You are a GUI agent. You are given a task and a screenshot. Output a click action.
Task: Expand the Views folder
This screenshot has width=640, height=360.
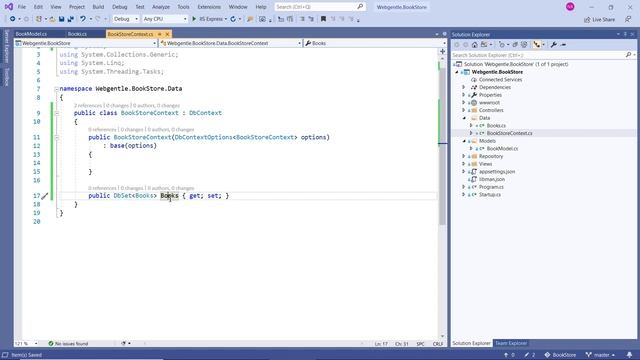point(464,164)
